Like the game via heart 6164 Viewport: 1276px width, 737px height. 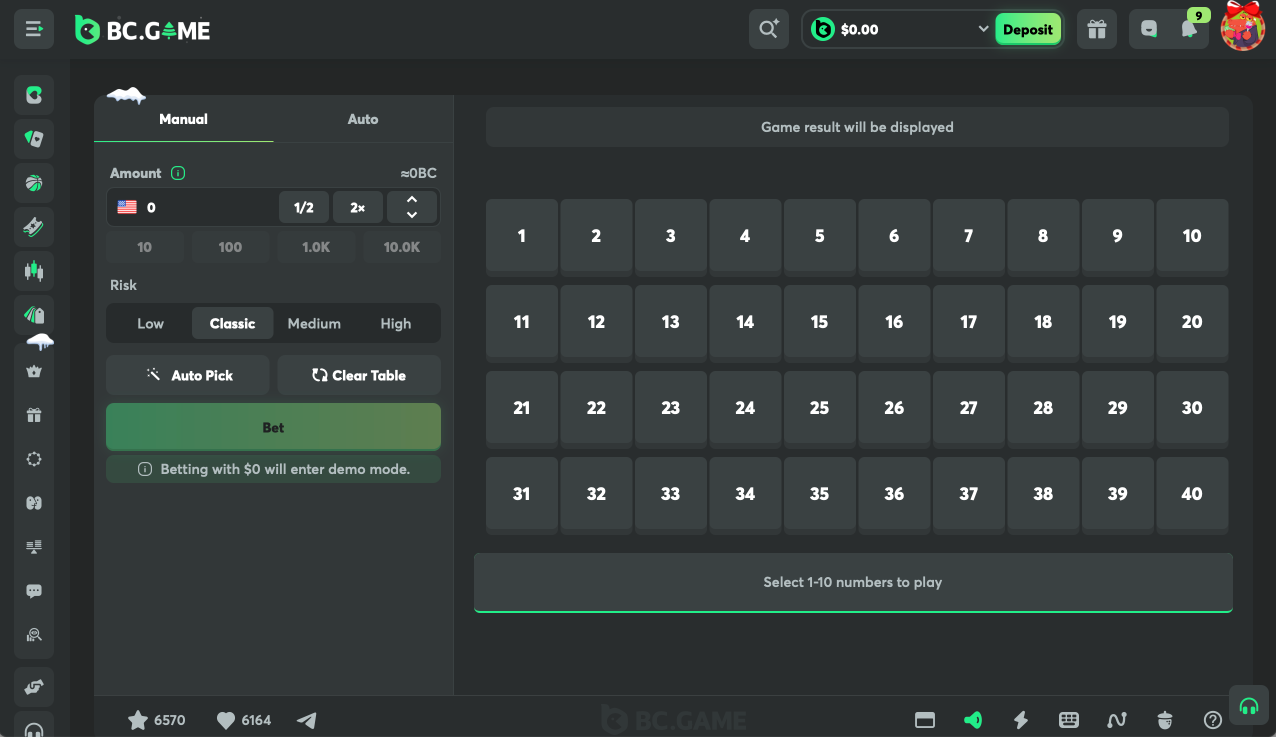[244, 720]
